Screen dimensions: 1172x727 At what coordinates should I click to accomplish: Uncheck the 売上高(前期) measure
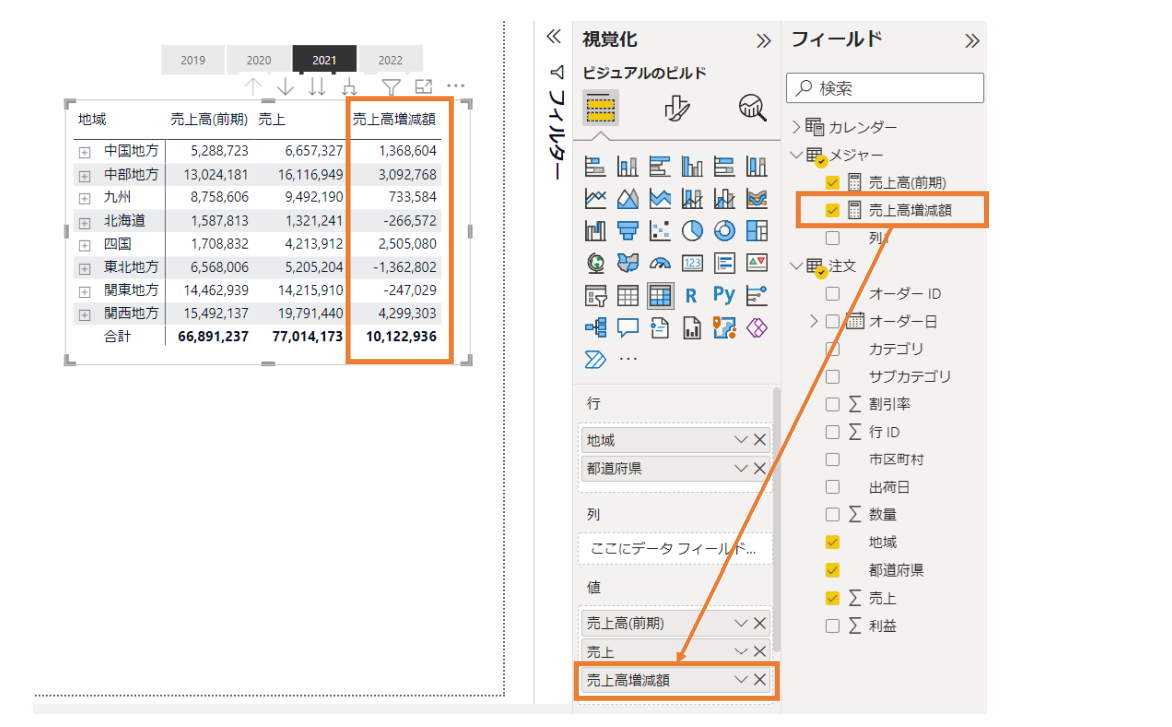coord(833,183)
